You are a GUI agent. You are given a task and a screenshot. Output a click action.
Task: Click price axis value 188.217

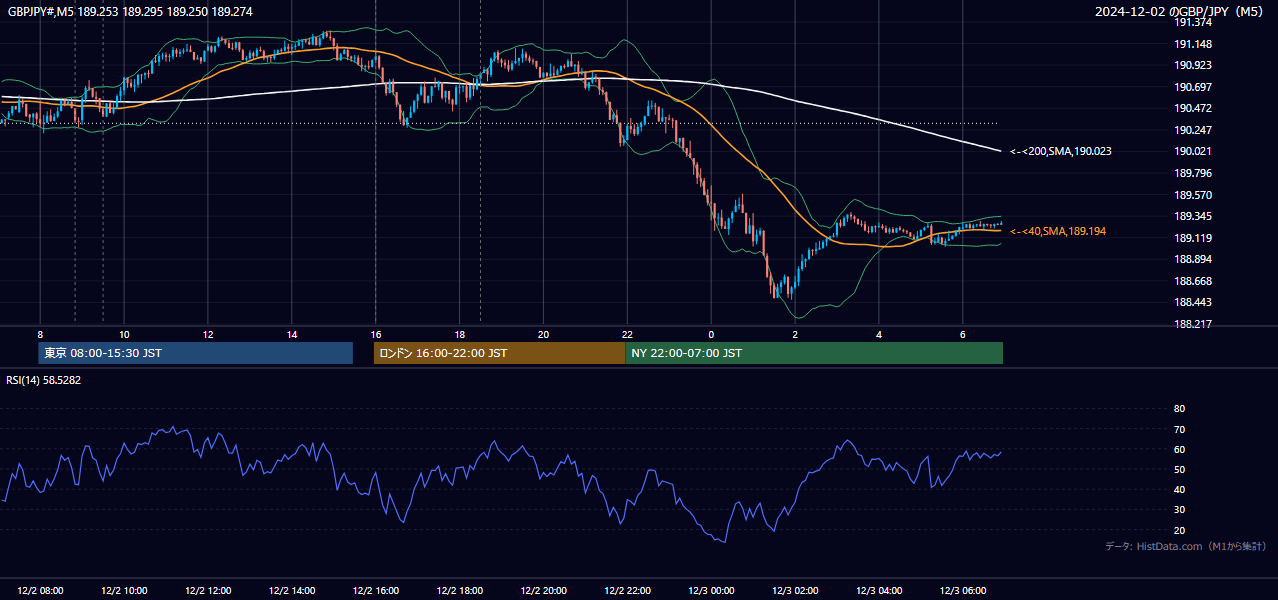(x=1192, y=324)
